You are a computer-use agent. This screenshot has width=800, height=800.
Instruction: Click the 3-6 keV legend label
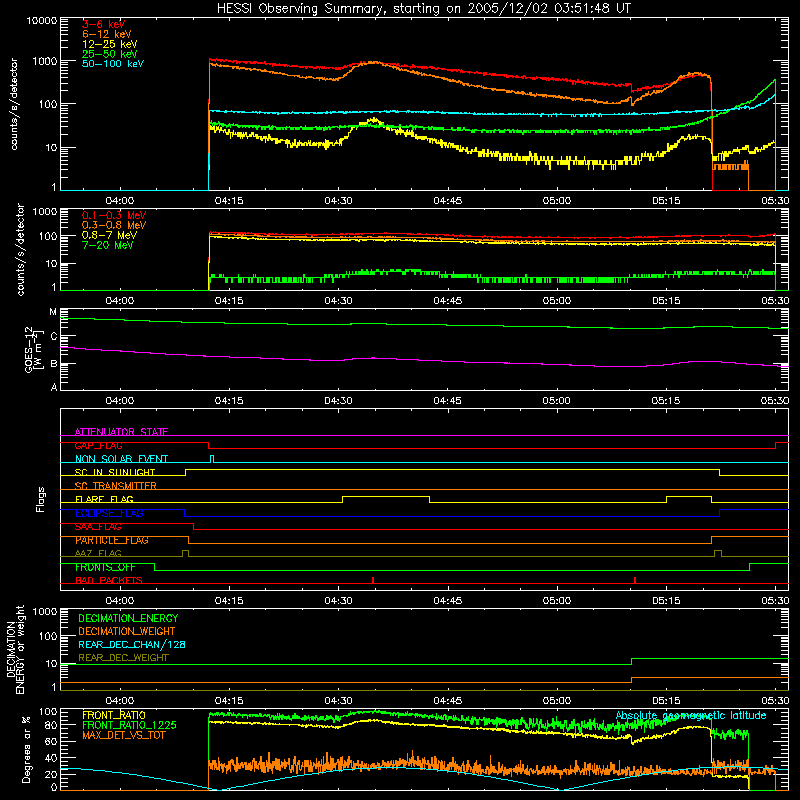[103, 24]
